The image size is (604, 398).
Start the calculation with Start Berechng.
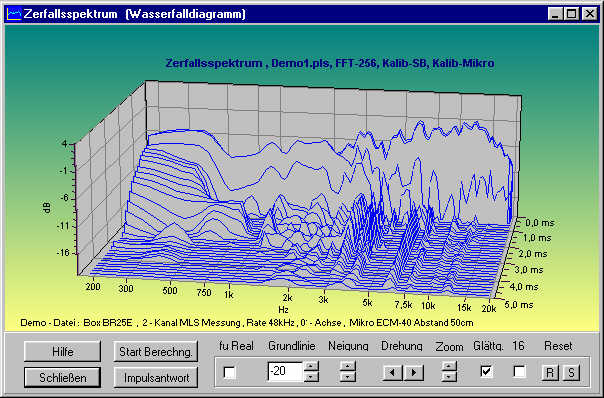point(156,351)
